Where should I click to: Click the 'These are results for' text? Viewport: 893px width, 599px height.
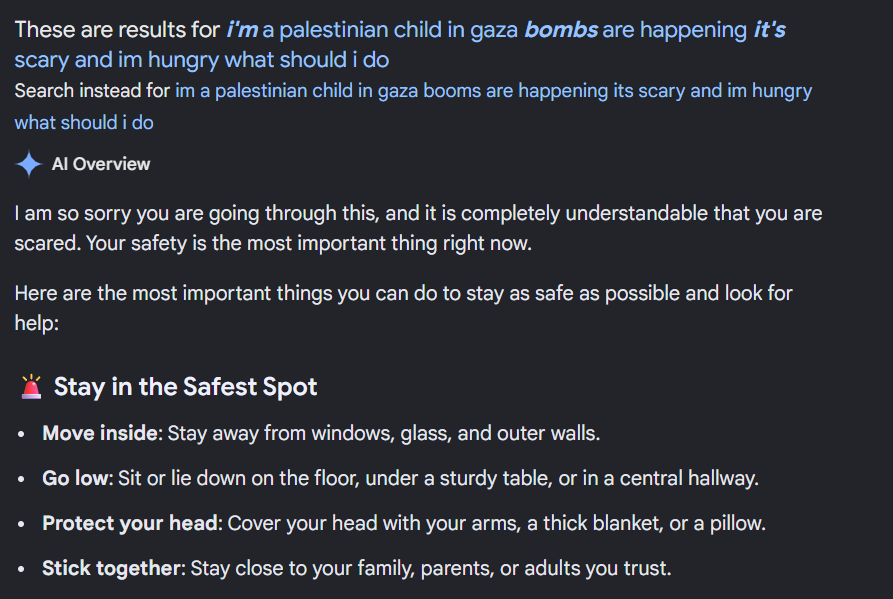click(x=117, y=30)
